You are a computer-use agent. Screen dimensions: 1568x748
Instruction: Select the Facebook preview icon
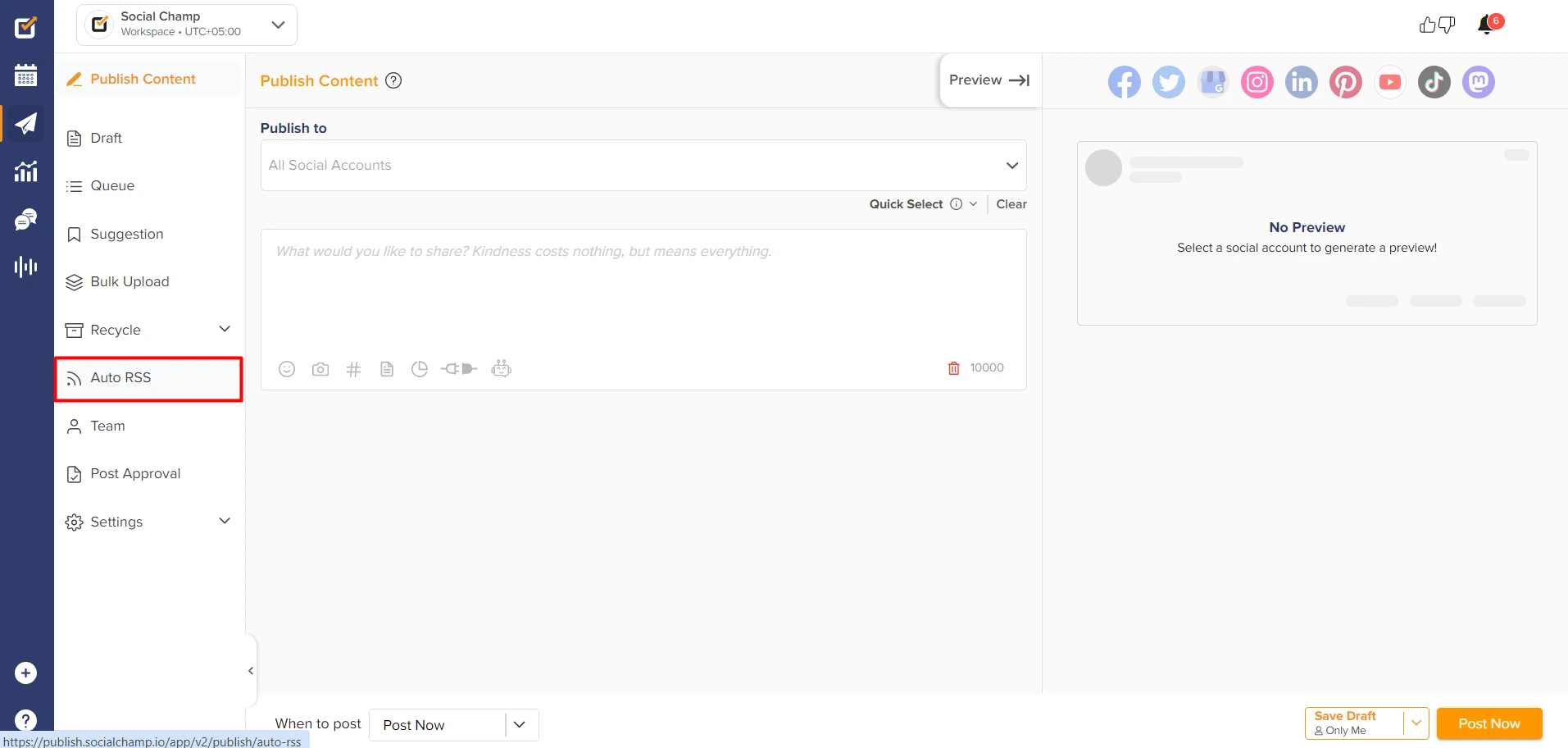(x=1124, y=82)
